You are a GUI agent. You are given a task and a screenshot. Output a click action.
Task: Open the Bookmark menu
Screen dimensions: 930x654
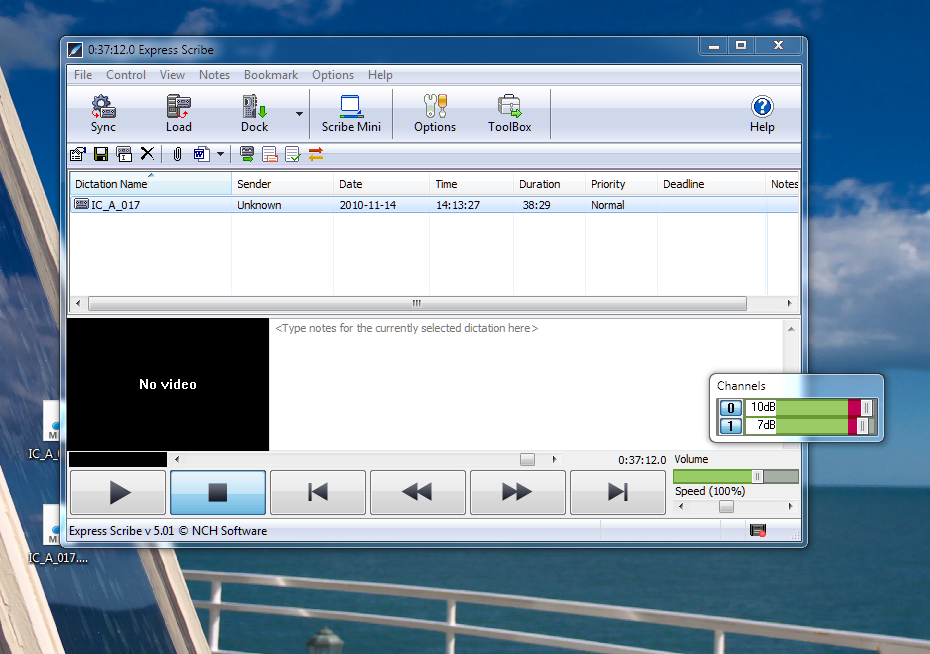(x=270, y=75)
